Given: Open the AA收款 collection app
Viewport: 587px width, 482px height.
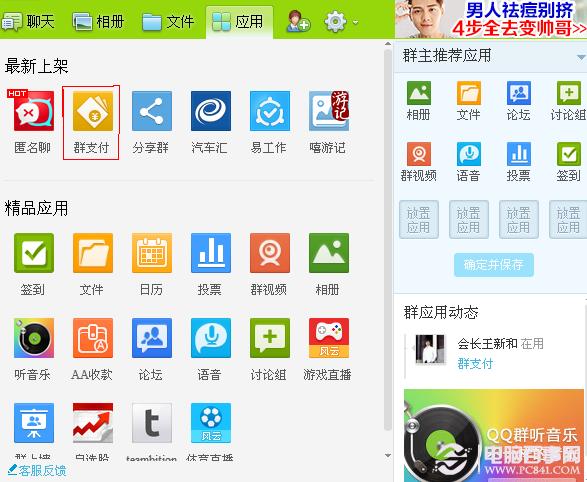Looking at the screenshot, I should [x=92, y=338].
